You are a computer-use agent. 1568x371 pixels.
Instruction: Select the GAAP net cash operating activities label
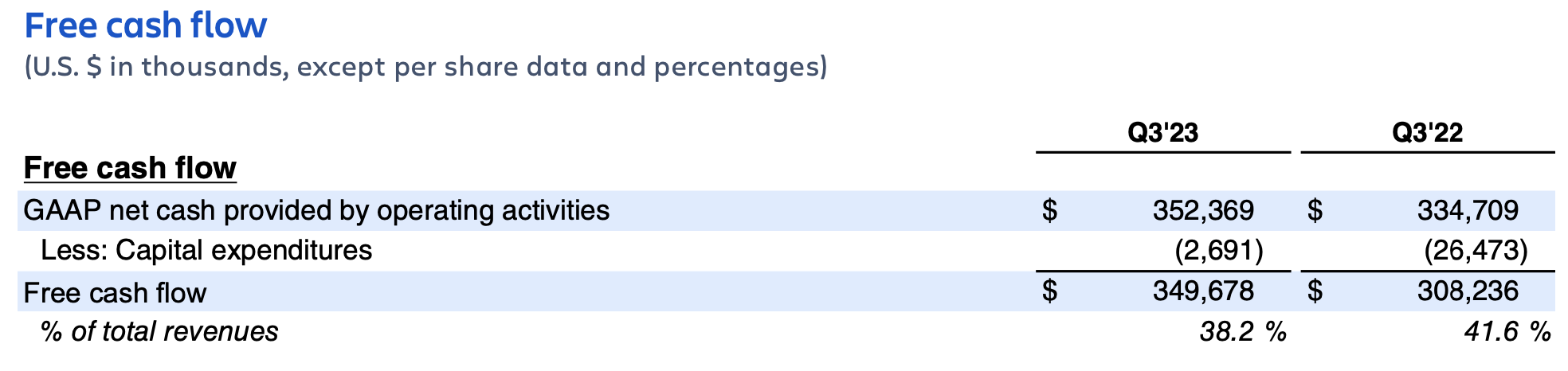[316, 210]
